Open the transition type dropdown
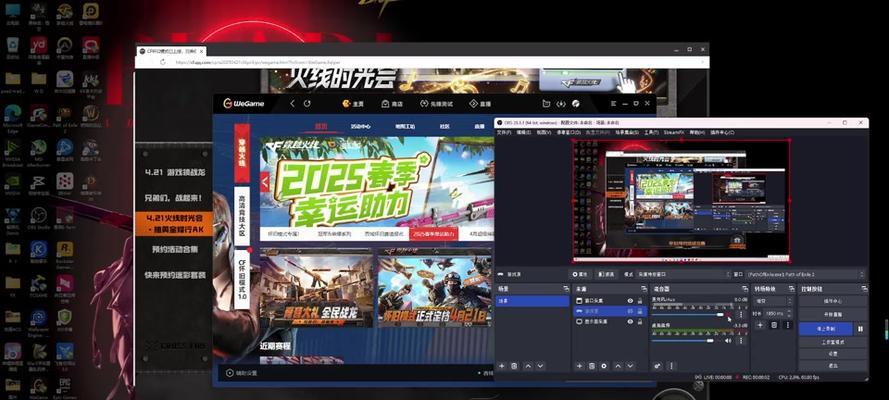Viewport: 889px width, 400px height. (773, 301)
